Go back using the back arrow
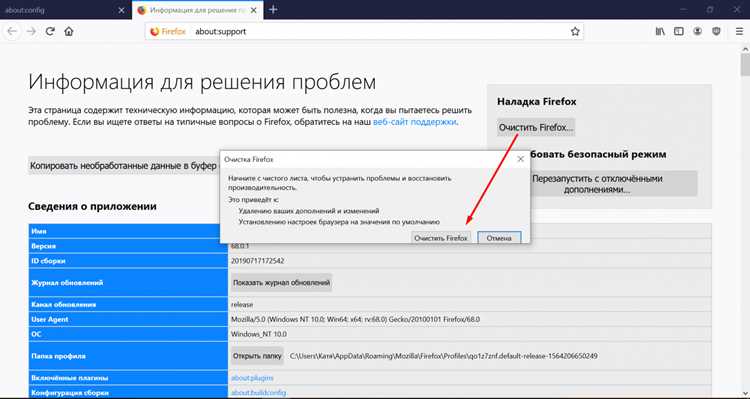The width and height of the screenshot is (750, 399). (12, 32)
